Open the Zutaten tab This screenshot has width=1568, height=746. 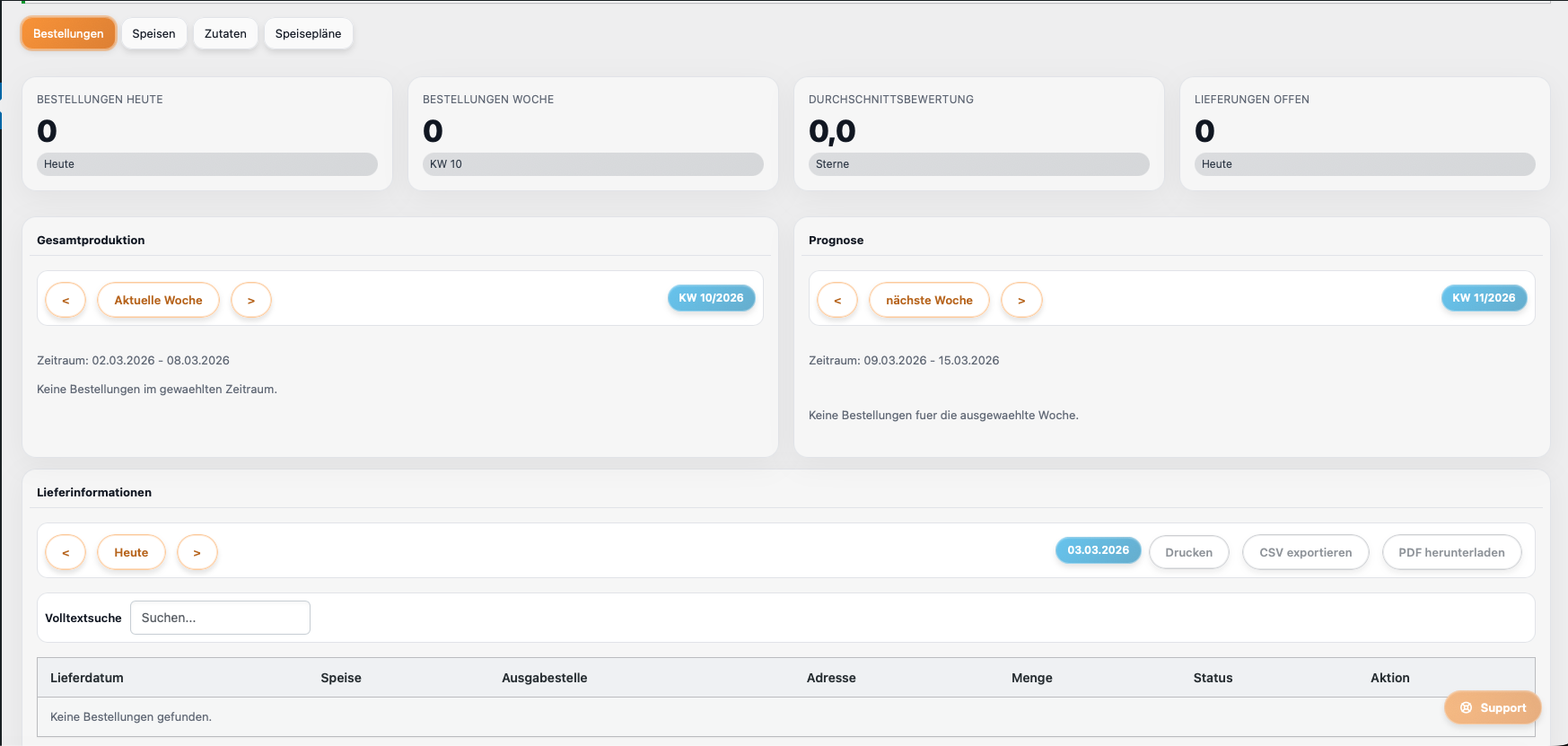(x=225, y=34)
